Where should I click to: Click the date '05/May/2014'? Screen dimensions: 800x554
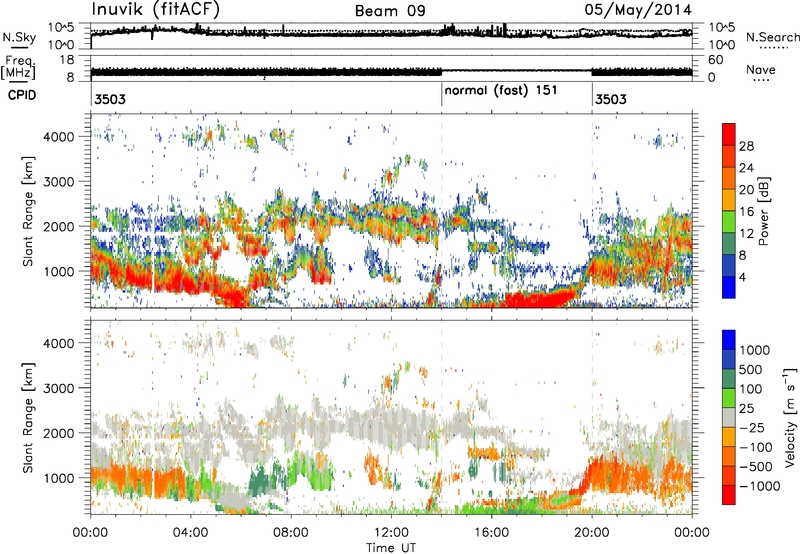(x=638, y=10)
